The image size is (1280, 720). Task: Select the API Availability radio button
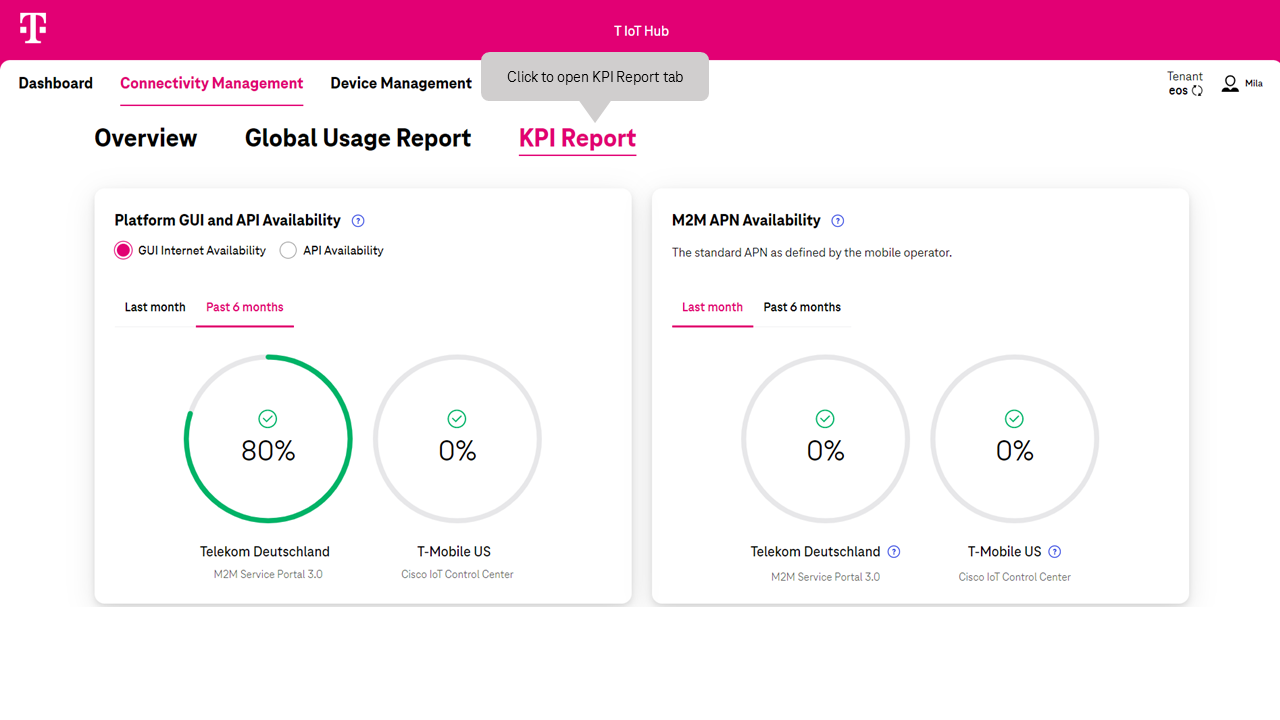pos(287,250)
